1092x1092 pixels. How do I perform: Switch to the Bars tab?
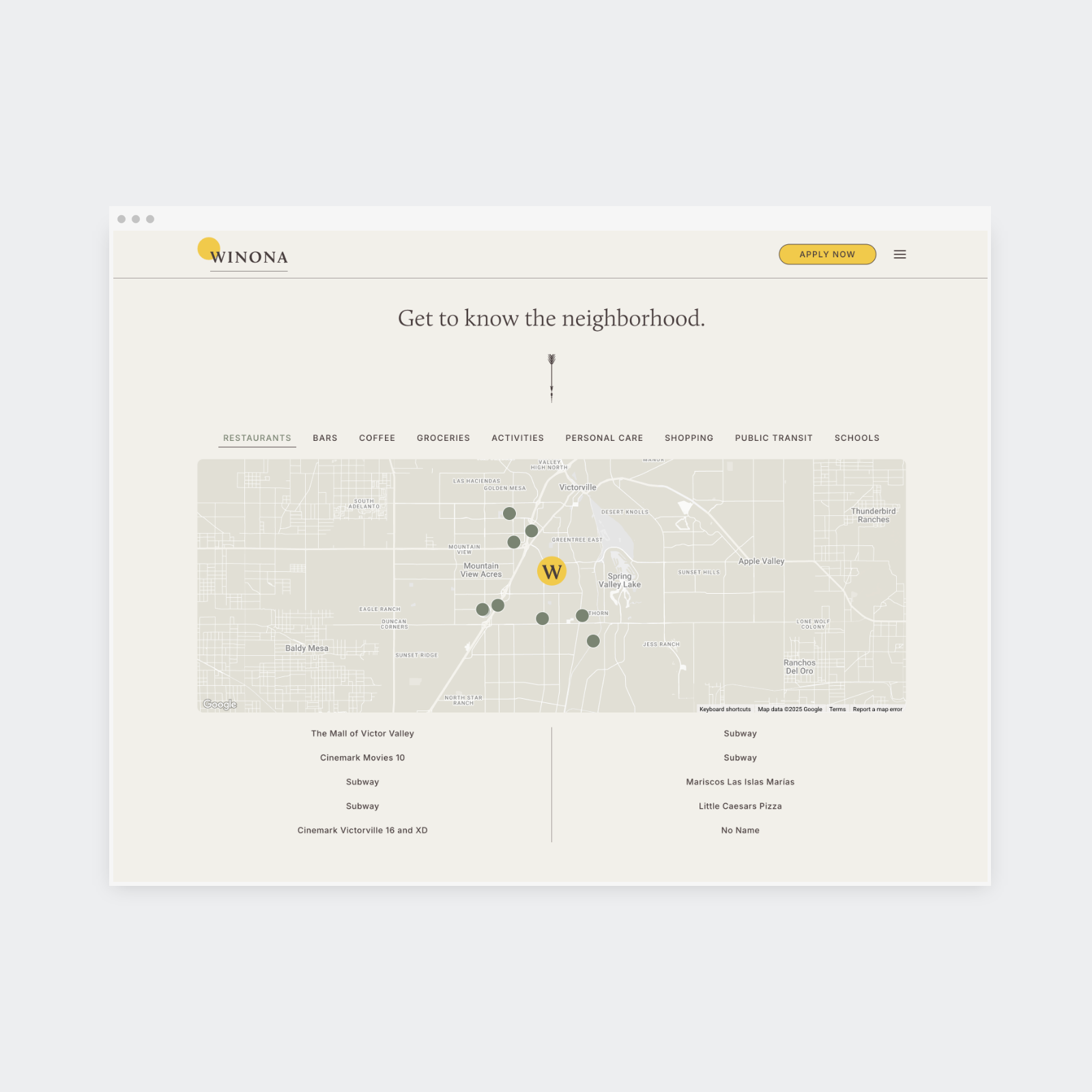click(x=325, y=438)
